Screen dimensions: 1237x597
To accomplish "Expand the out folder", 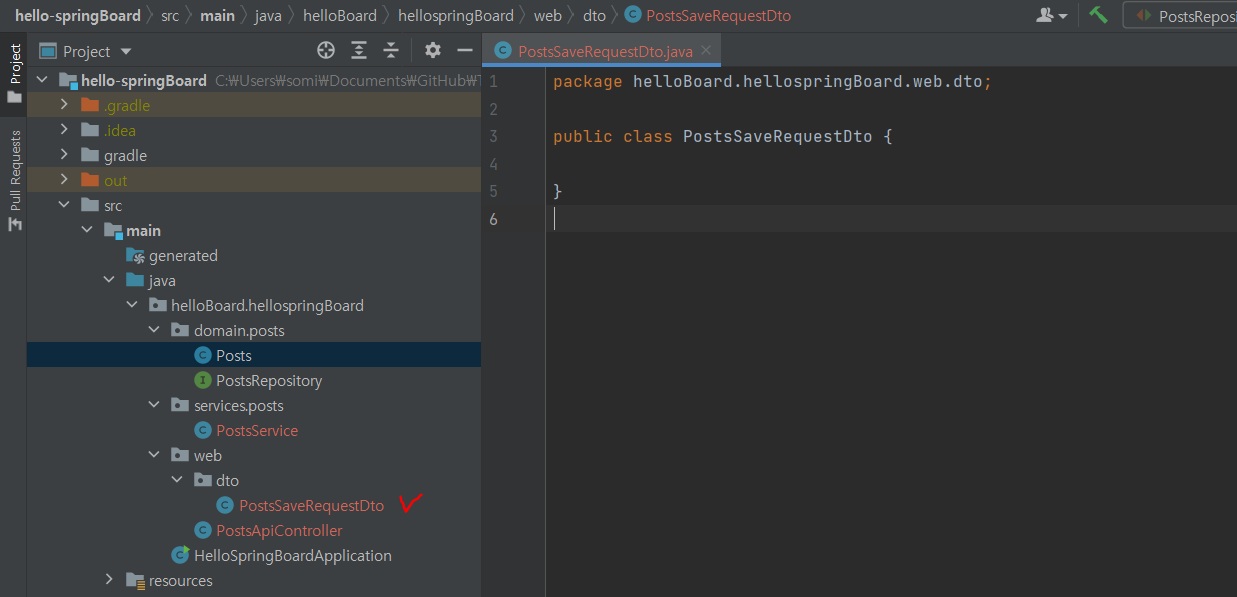I will [65, 180].
